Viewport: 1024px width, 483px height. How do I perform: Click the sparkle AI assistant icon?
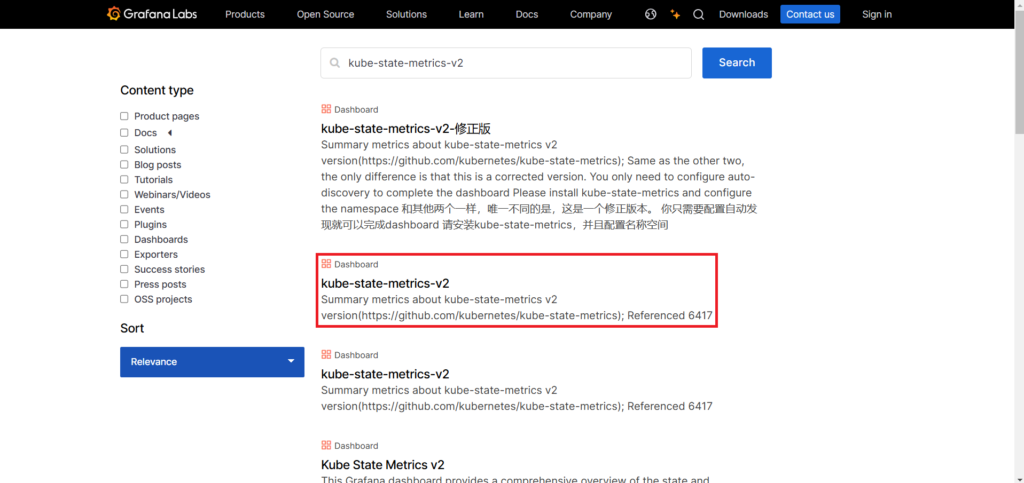pos(675,14)
